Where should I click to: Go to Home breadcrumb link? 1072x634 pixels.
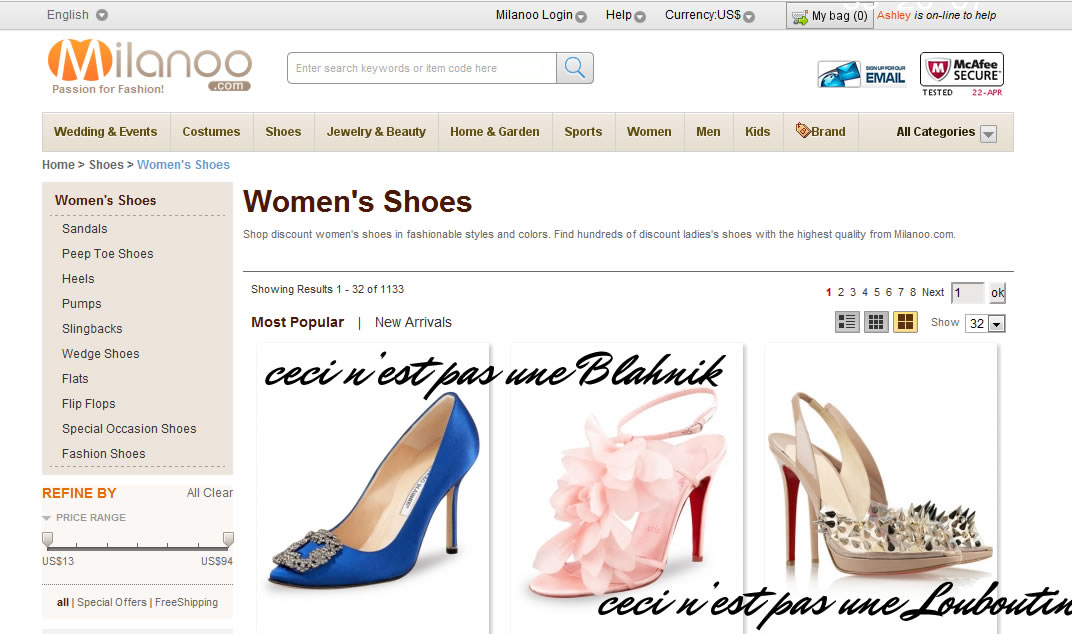58,165
